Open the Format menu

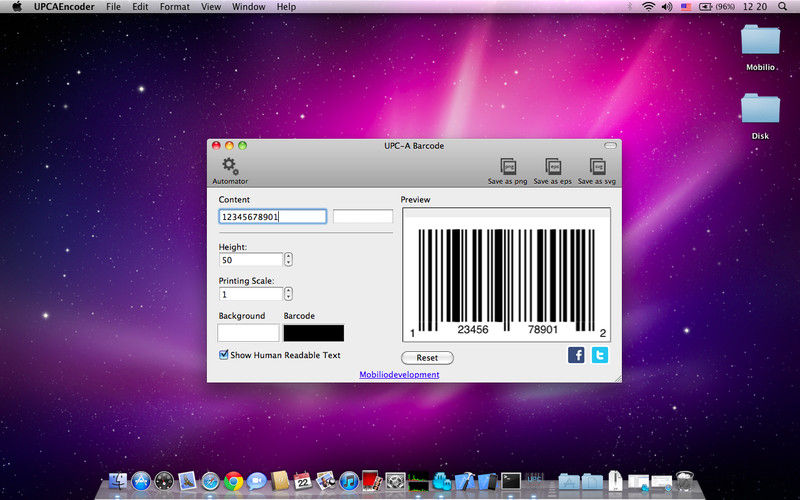174,7
